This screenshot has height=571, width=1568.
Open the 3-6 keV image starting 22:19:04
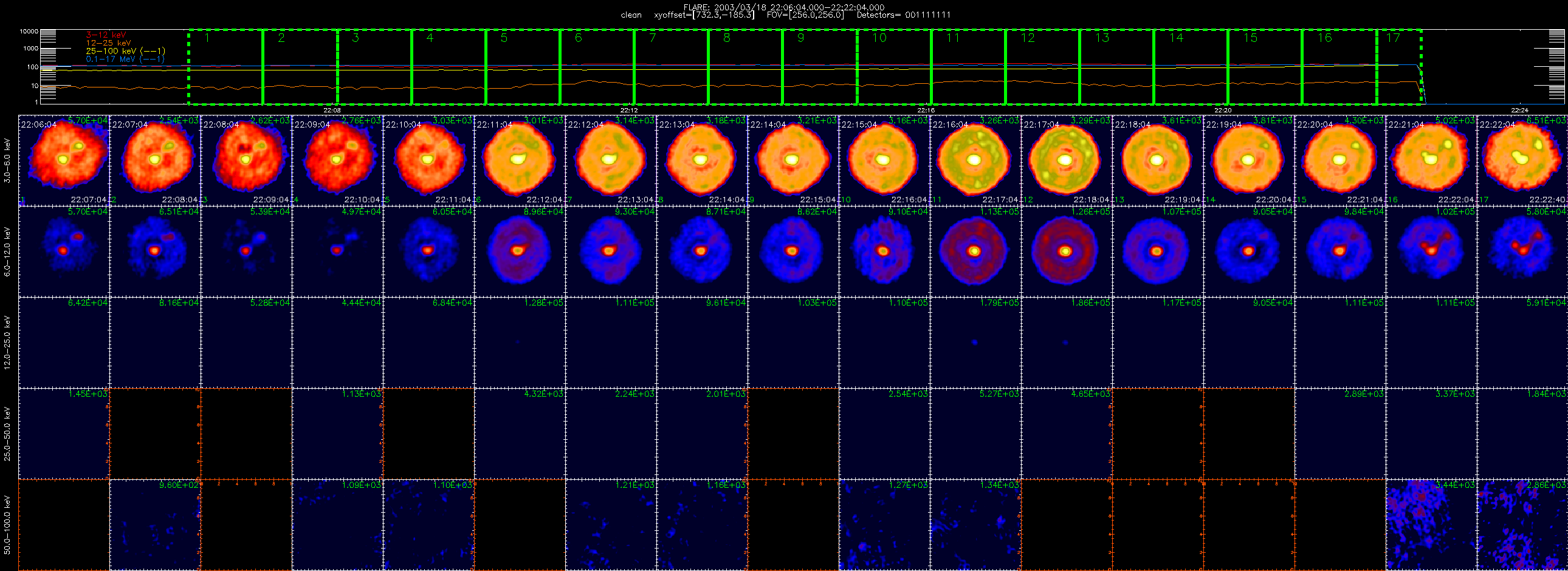click(1249, 160)
